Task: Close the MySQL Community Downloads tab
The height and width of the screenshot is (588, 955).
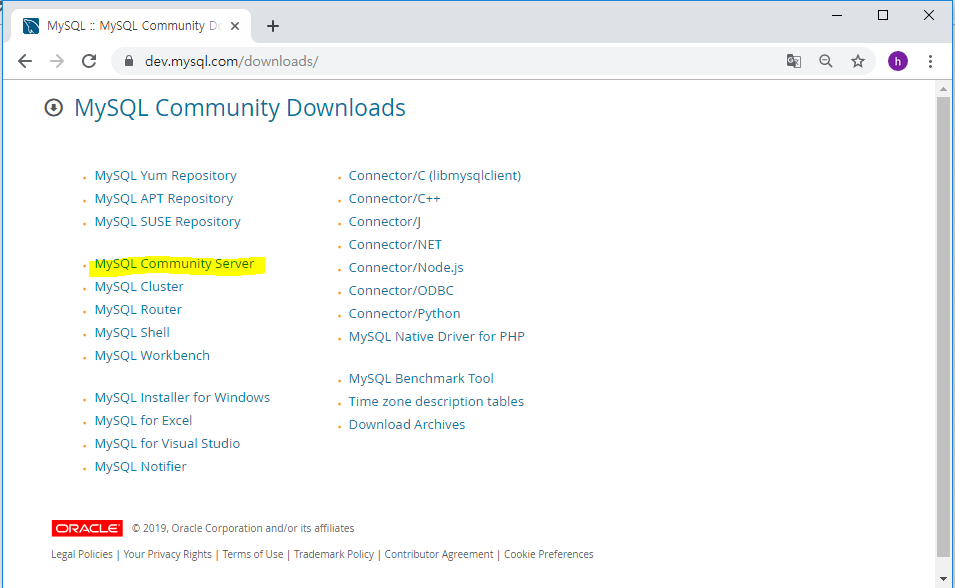Action: 235,26
